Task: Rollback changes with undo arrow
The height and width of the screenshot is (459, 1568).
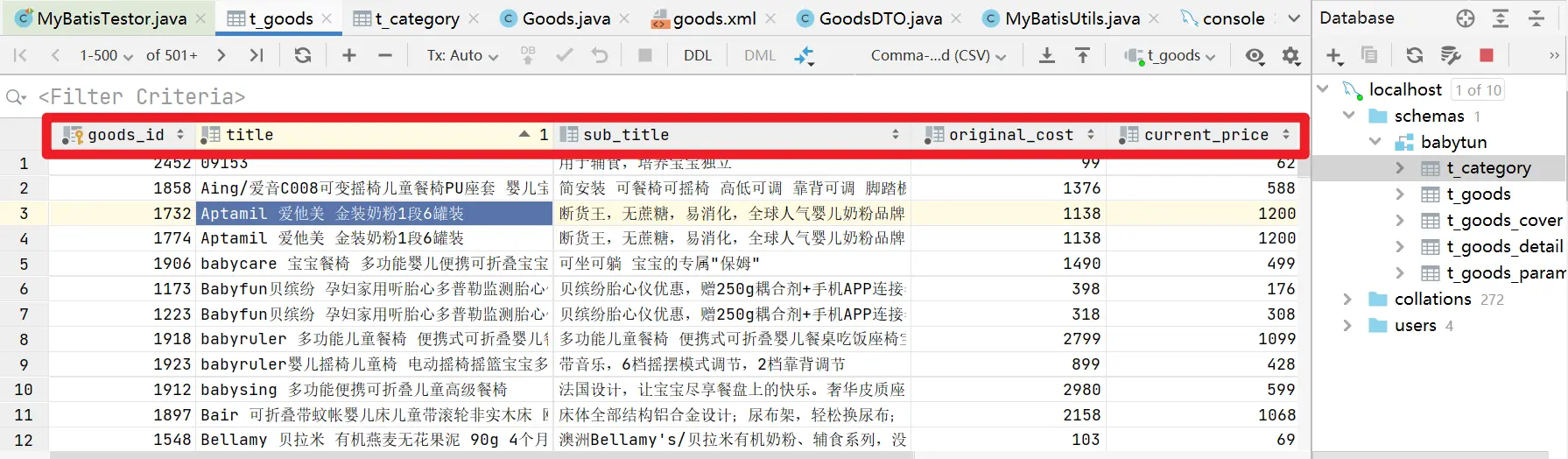Action: [x=600, y=55]
